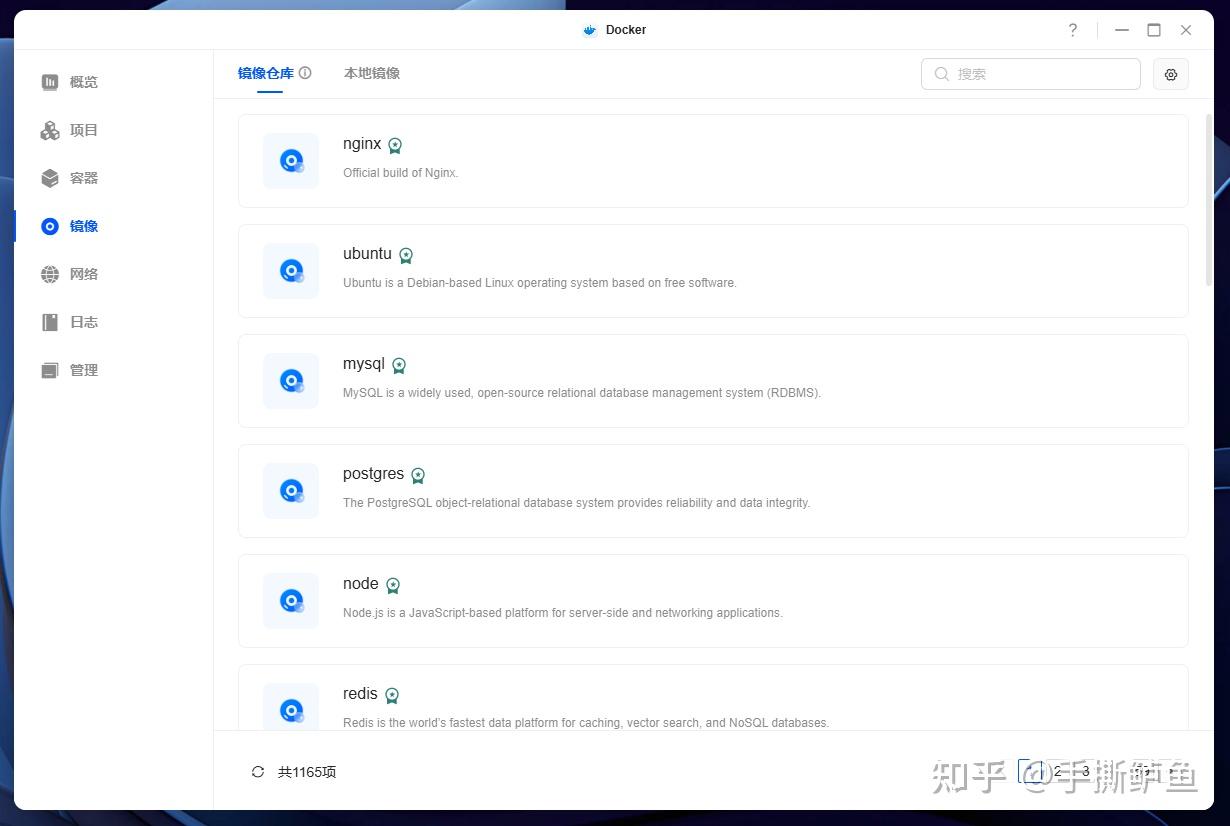Click the postgres image disc icon
The height and width of the screenshot is (826, 1230).
click(291, 491)
